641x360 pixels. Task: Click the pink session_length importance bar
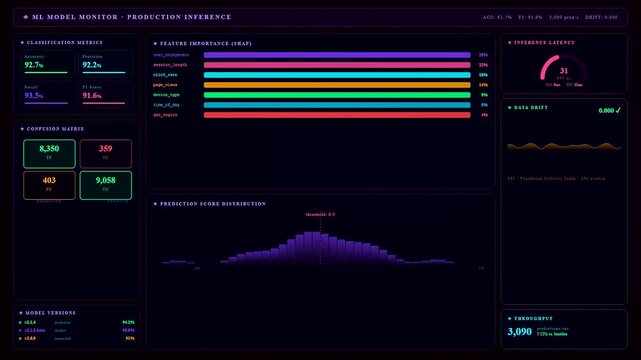(337, 65)
